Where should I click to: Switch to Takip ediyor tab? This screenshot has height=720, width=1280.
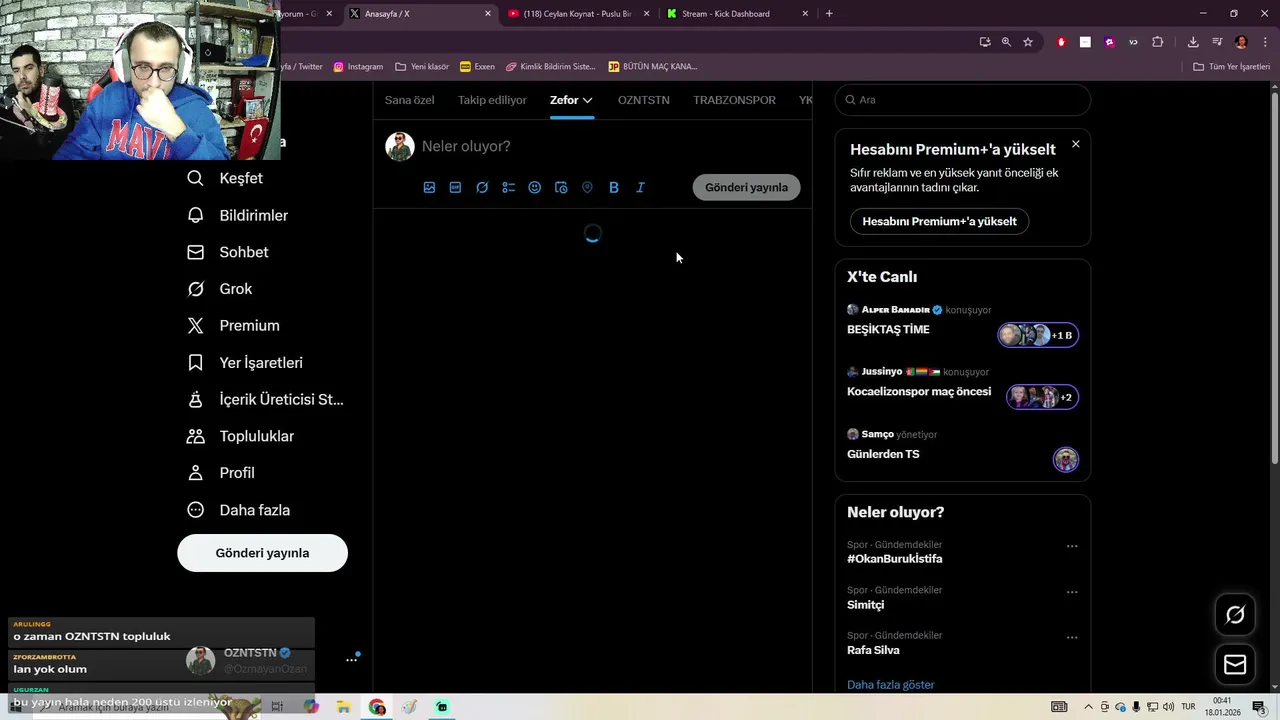click(x=492, y=100)
